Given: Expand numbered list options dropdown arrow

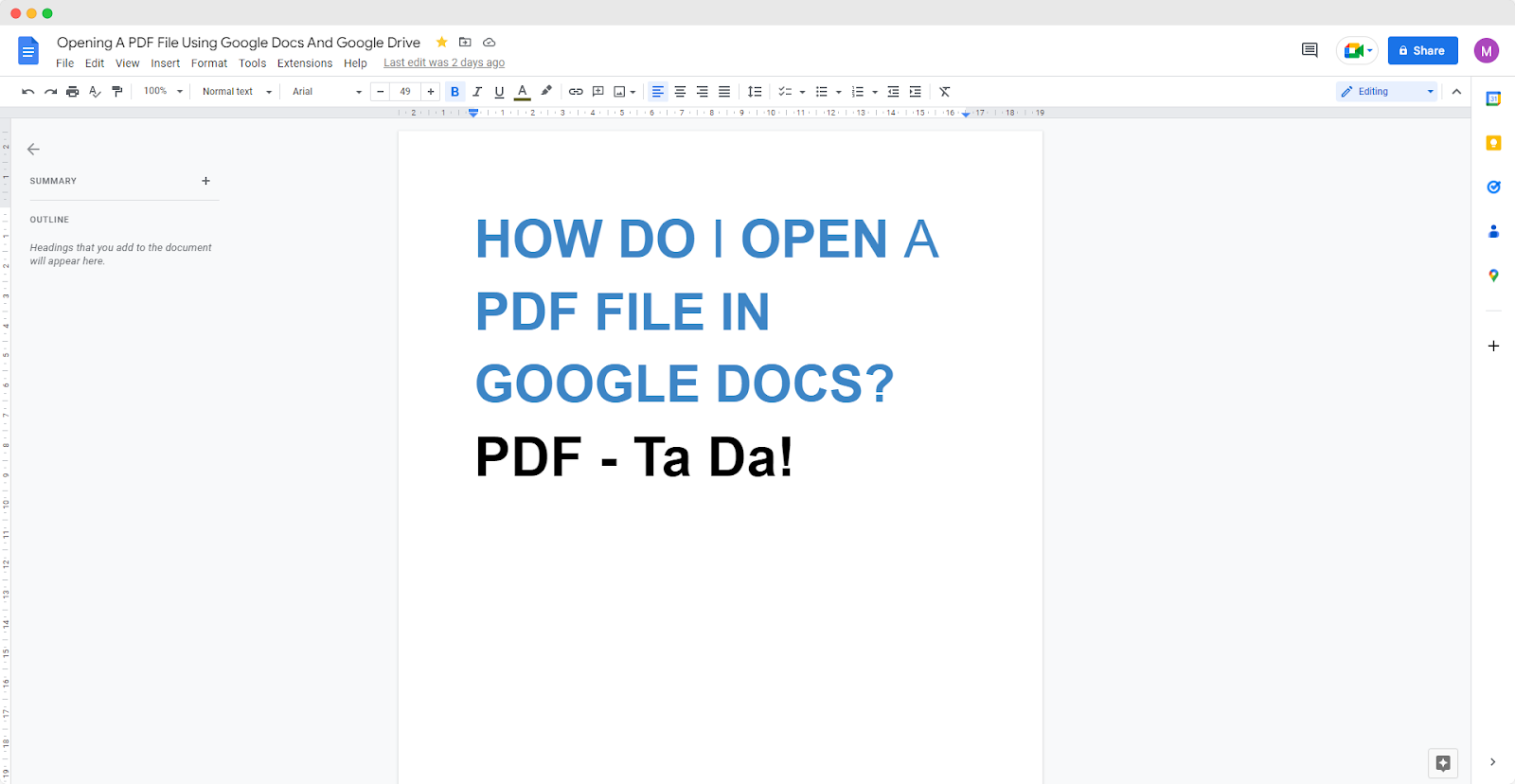Looking at the screenshot, I should 875,92.
